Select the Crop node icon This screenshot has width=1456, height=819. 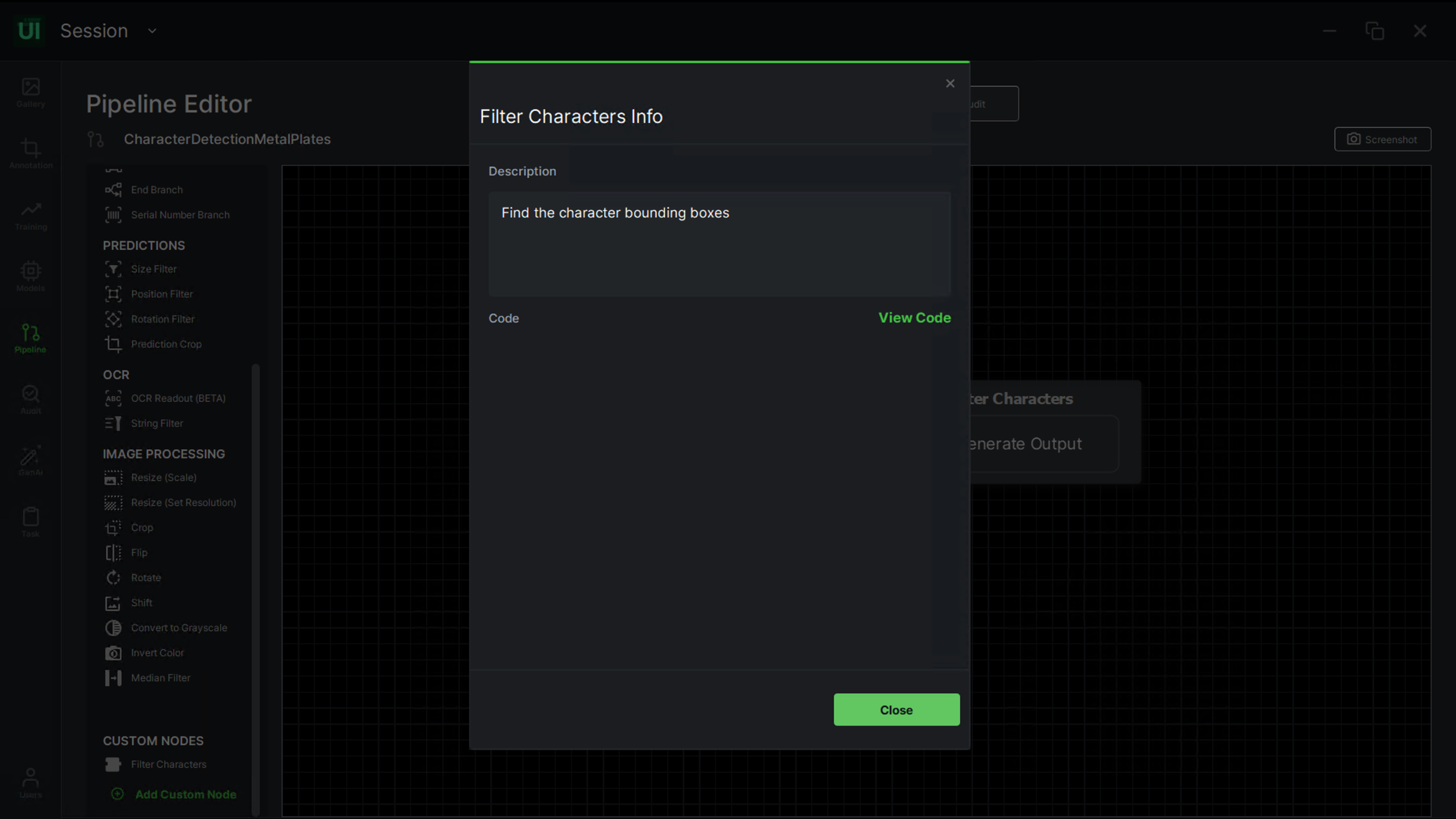[113, 527]
